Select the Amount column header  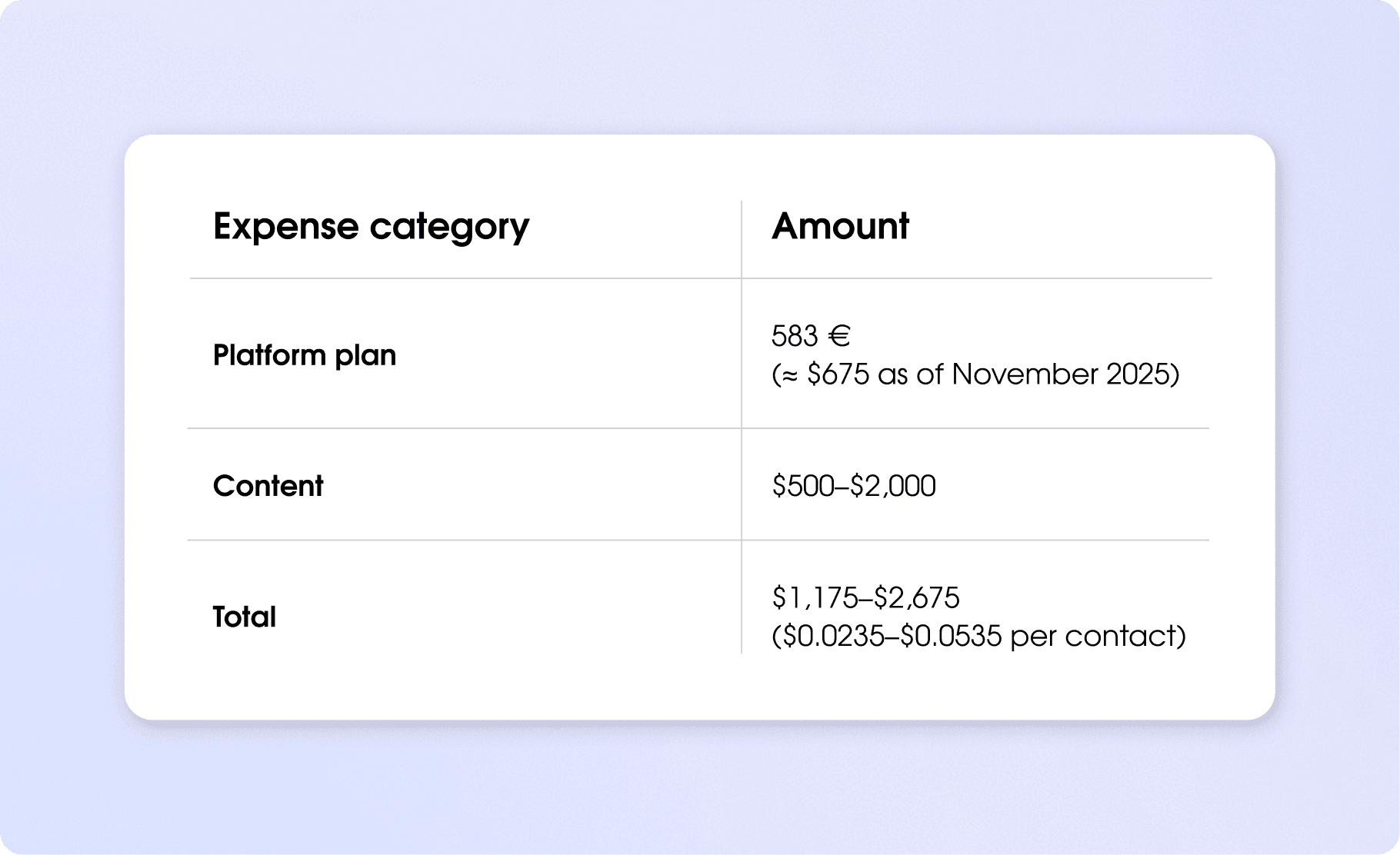pyautogui.click(x=840, y=227)
